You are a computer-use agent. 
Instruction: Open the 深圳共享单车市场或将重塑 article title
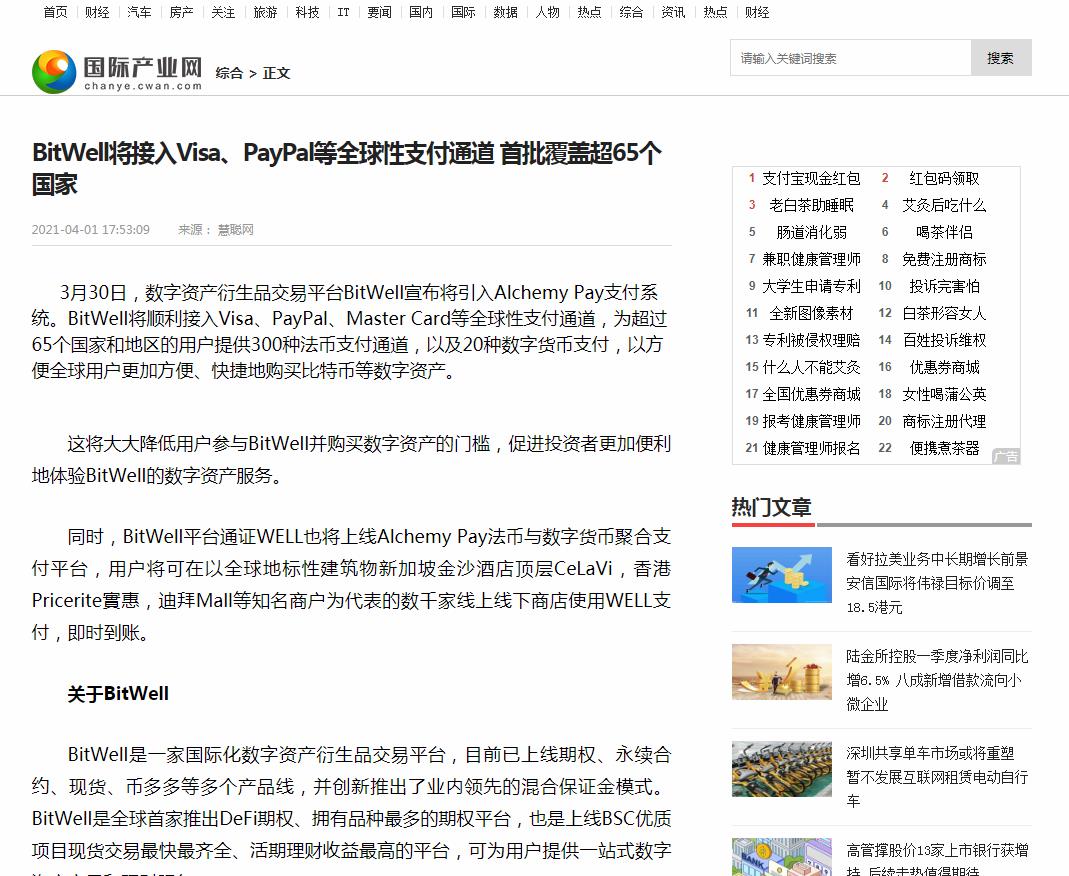937,777
